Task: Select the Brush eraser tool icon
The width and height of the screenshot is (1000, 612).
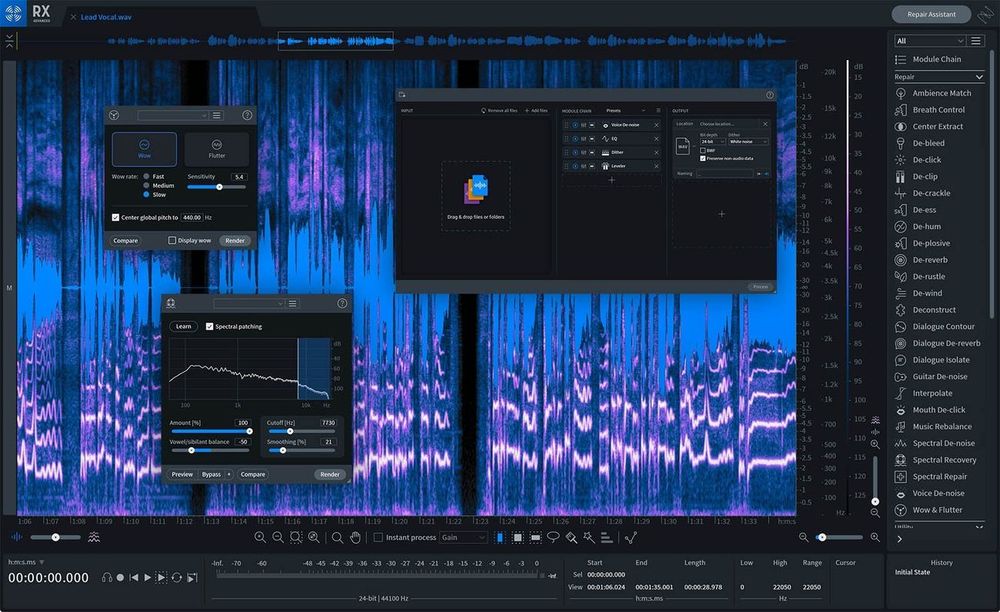Action: (570, 537)
